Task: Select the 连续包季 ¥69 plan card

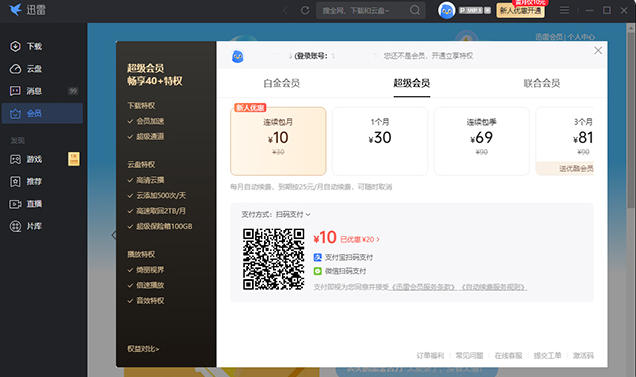Action: 482,141
